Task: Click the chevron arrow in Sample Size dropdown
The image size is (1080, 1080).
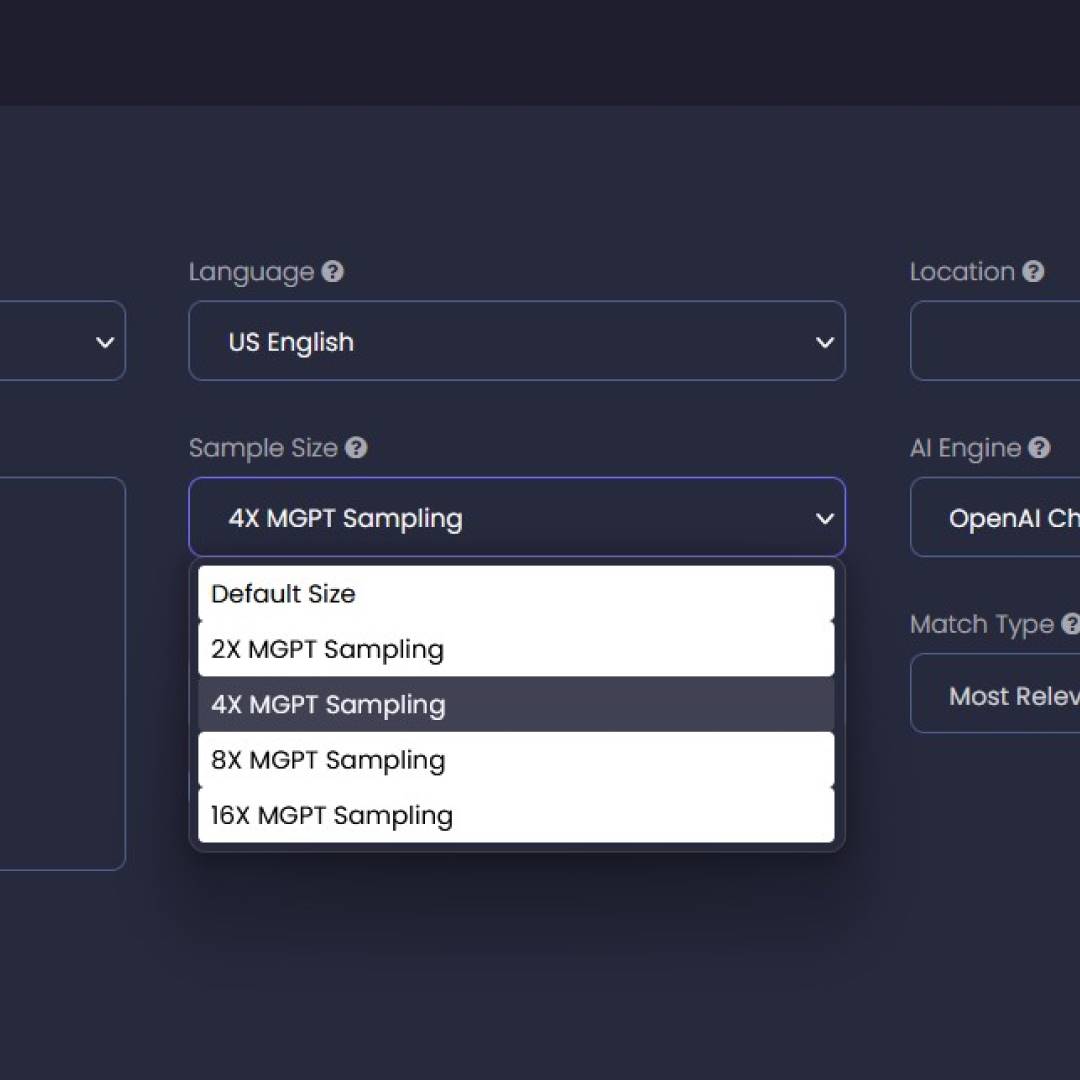Action: click(824, 518)
